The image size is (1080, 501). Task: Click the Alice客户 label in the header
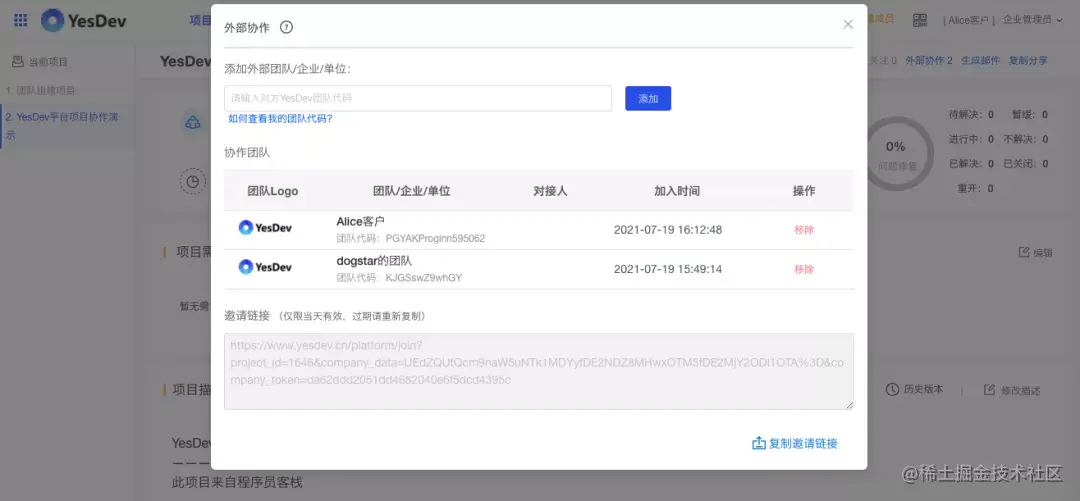(x=968, y=21)
